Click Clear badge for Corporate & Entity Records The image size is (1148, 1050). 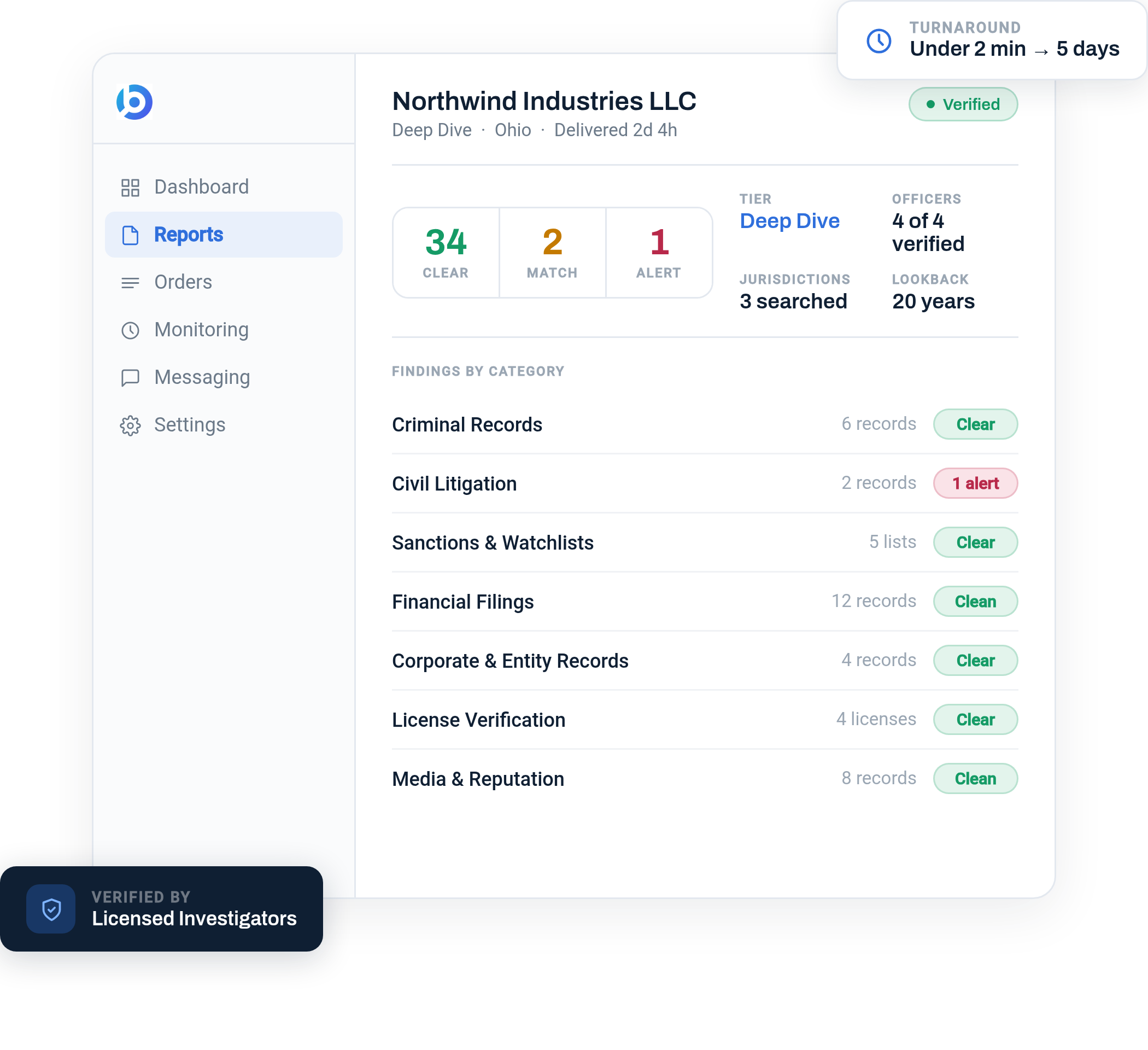975,660
